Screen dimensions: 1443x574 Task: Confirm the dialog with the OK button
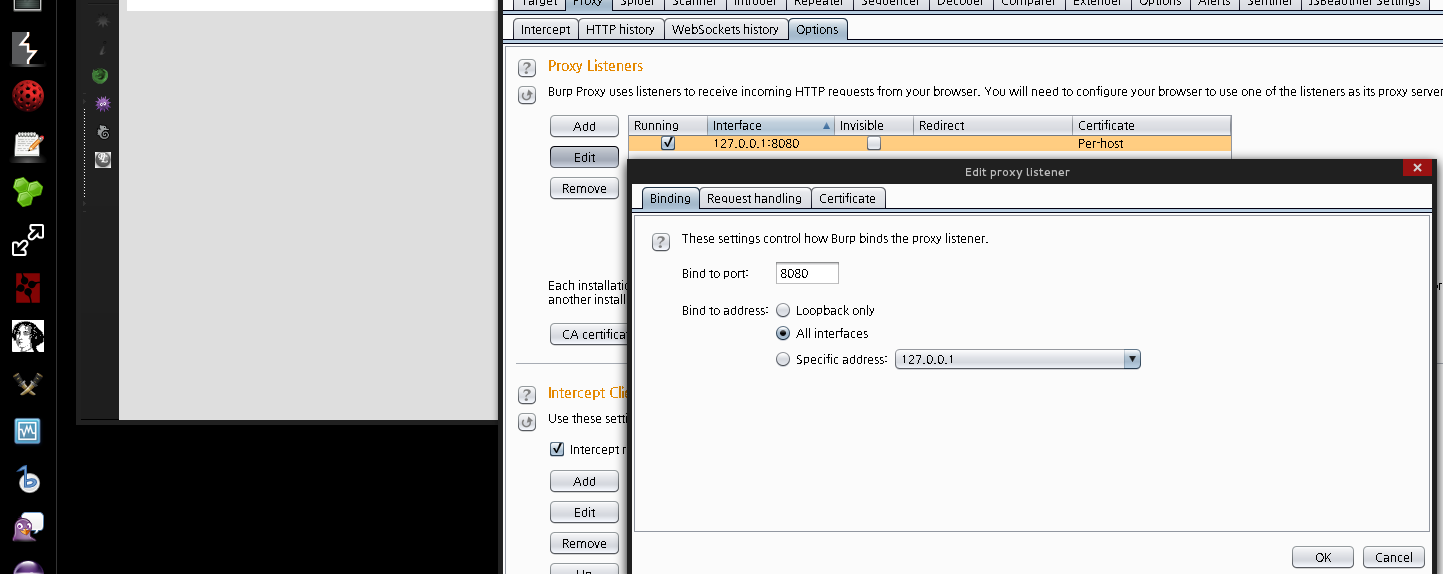point(1323,557)
